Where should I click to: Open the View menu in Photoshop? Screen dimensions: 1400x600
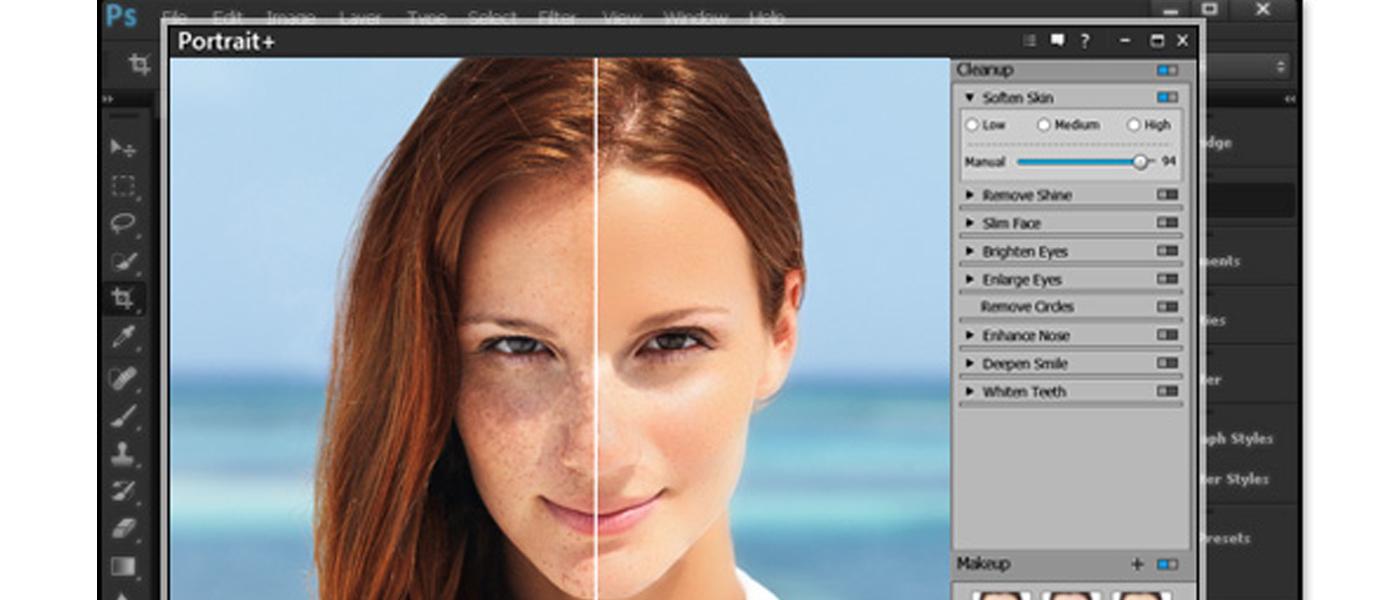pos(622,17)
